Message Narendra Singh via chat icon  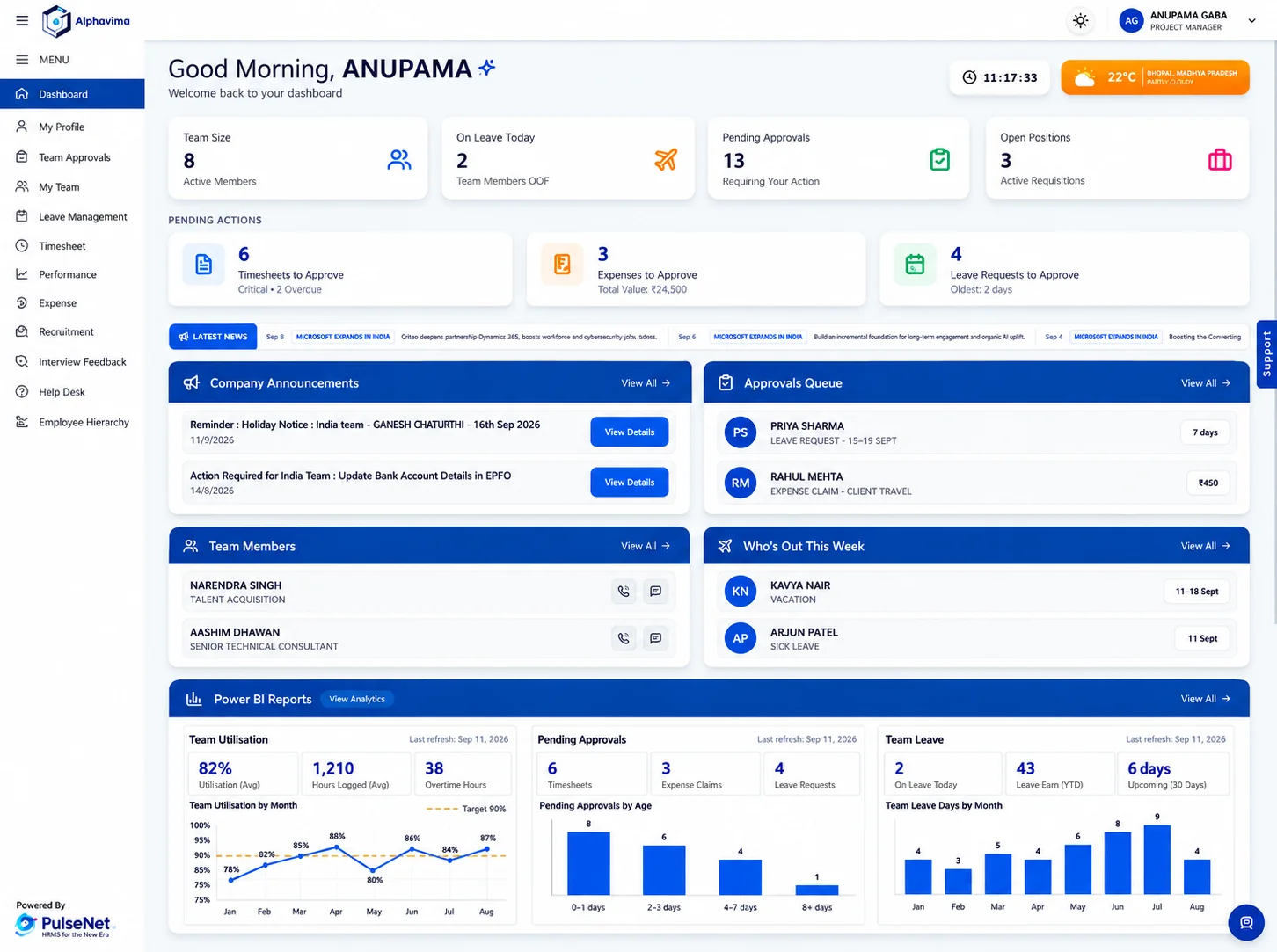click(x=655, y=592)
